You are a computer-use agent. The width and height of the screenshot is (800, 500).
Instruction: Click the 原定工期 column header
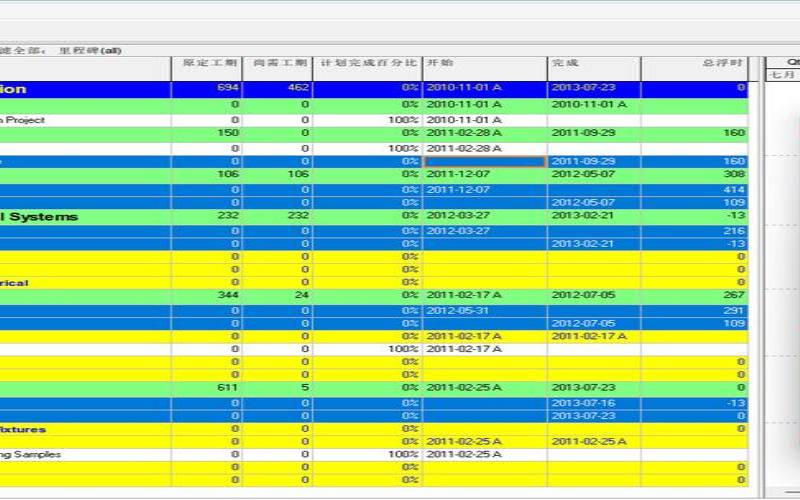(x=205, y=63)
